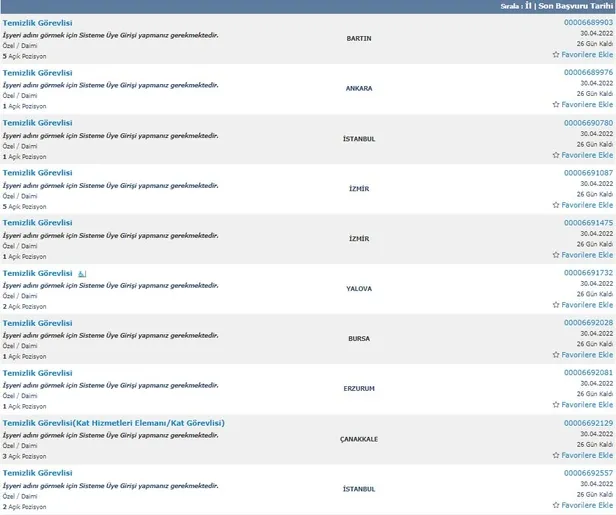The image size is (616, 515).
Task: Open the Temizlik Görevlisi listing for BARTIN
Action: point(37,23)
